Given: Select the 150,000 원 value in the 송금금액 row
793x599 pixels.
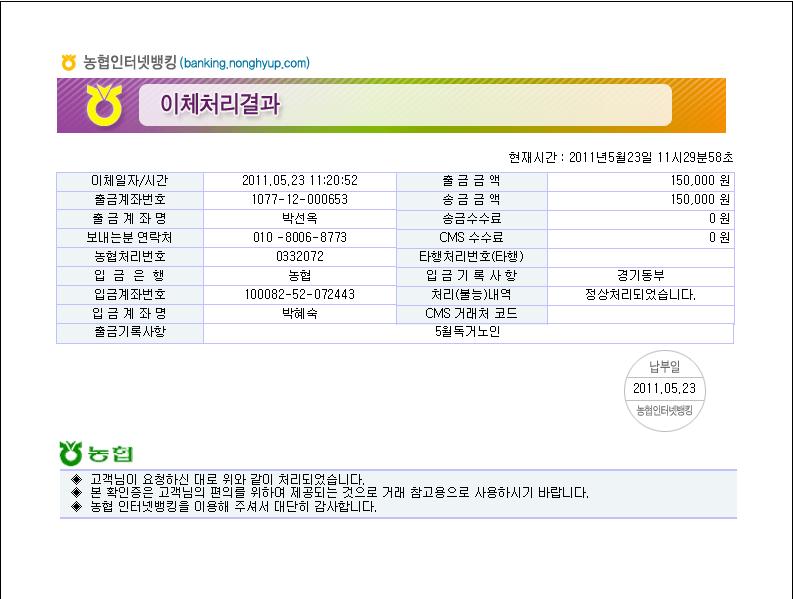Looking at the screenshot, I should 700,199.
